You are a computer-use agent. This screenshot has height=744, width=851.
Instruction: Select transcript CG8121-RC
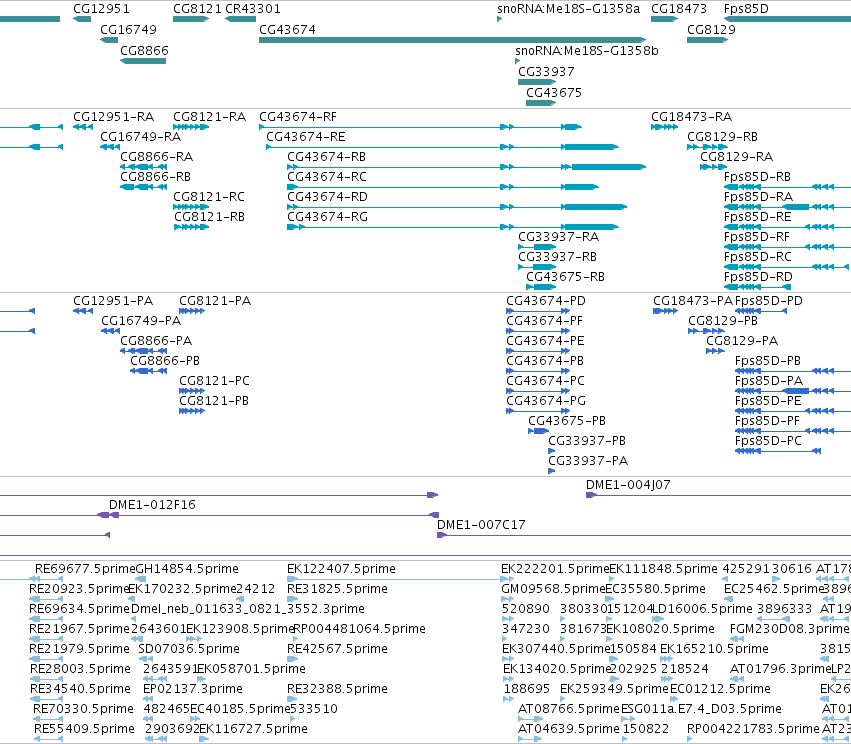(209, 197)
